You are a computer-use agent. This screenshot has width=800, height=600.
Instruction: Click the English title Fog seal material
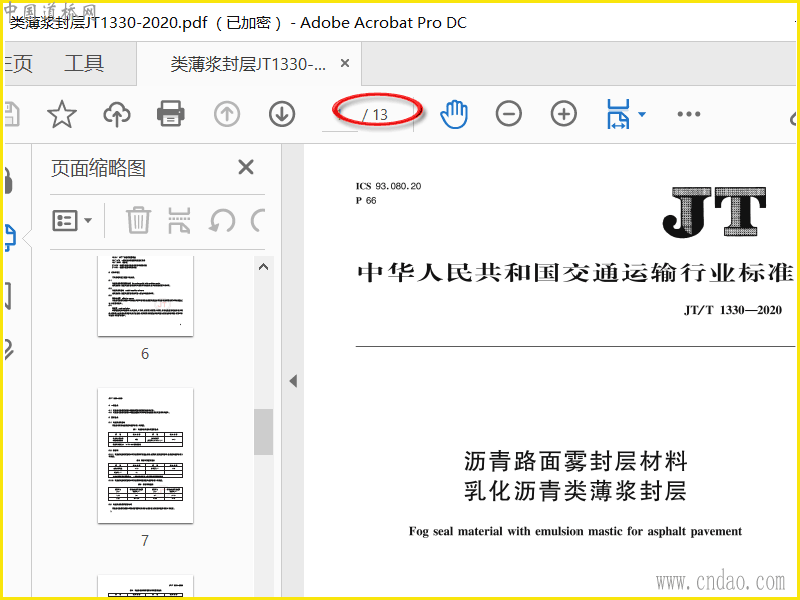(x=575, y=532)
